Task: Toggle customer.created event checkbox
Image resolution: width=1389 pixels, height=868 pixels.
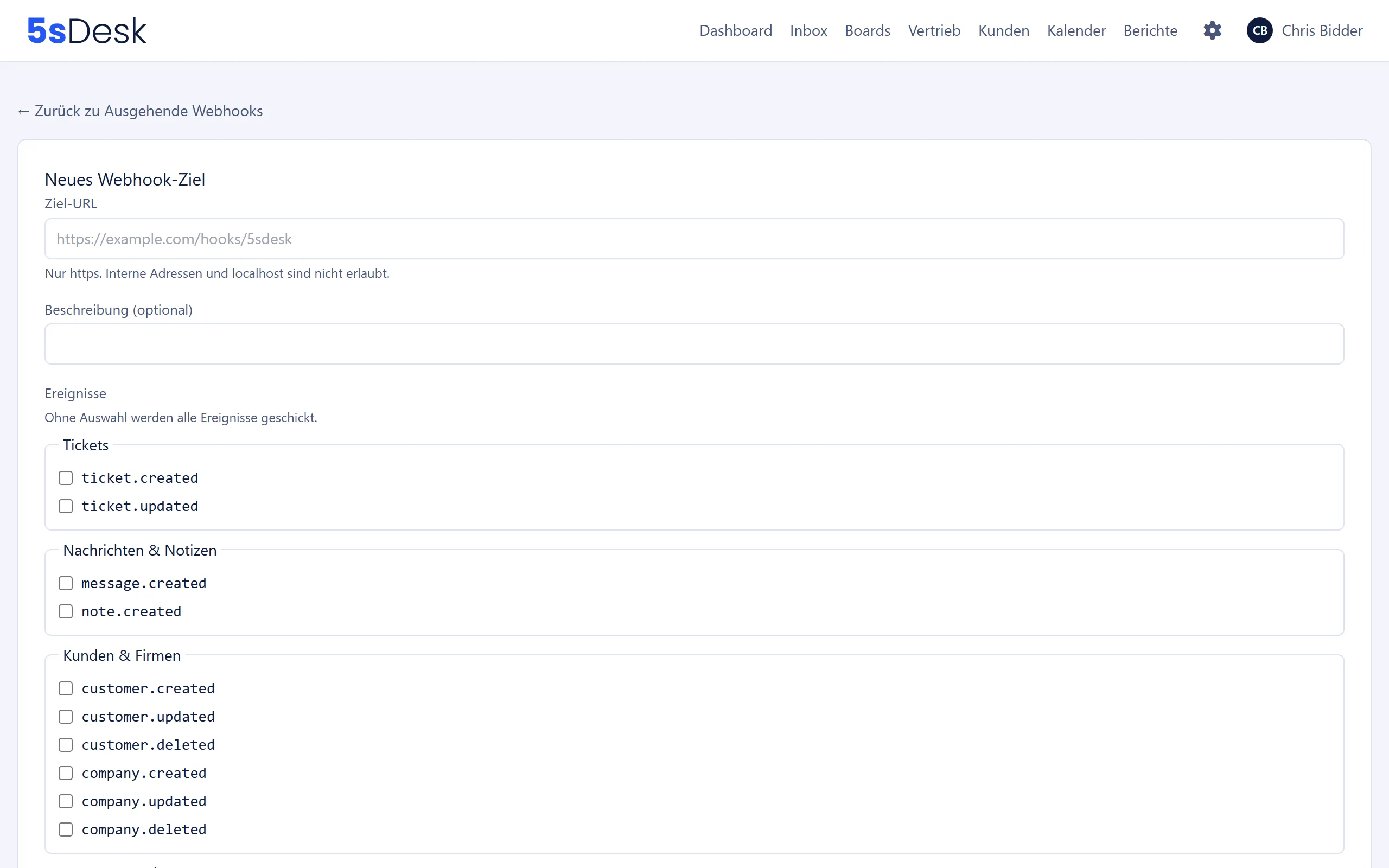Action: click(66, 688)
